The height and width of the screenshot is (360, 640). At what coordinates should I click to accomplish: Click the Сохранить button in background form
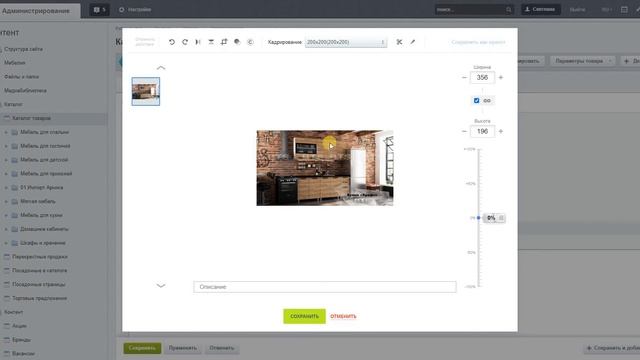point(142,348)
